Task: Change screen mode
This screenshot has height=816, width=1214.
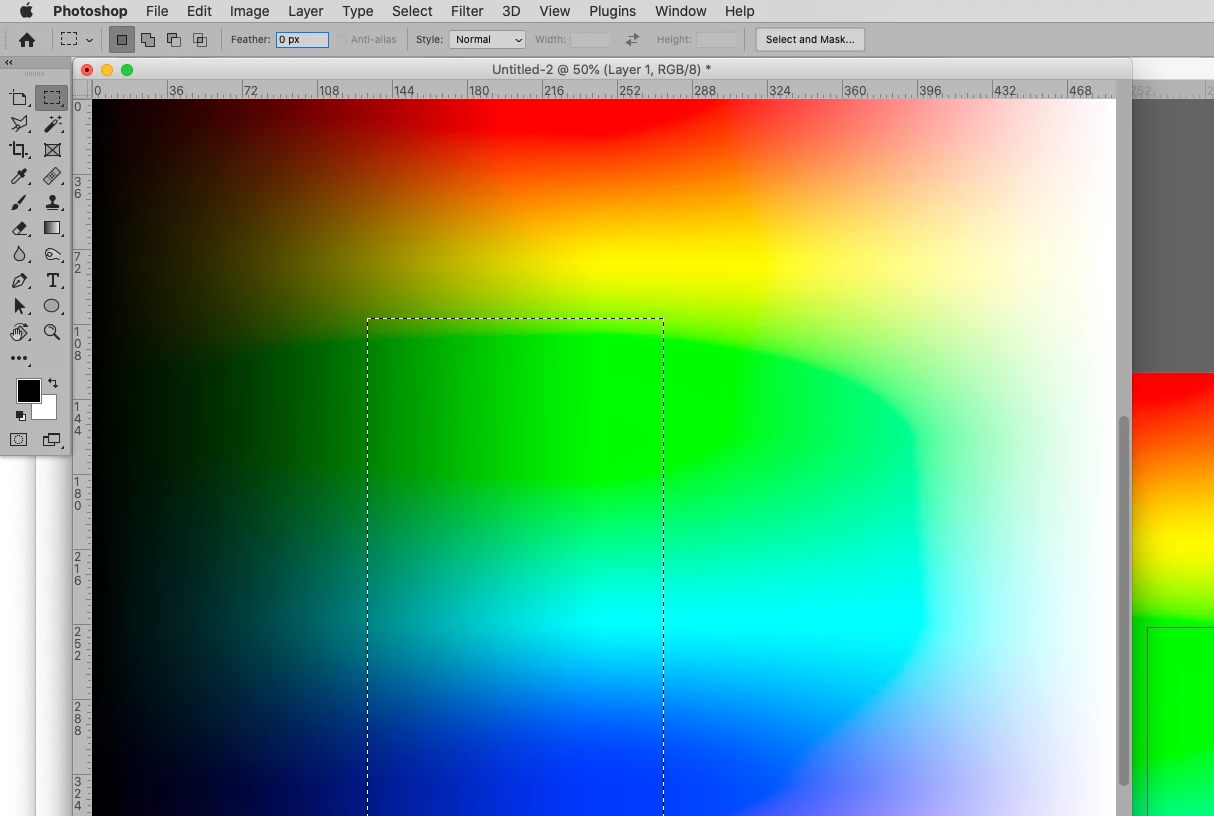Action: coord(52,440)
